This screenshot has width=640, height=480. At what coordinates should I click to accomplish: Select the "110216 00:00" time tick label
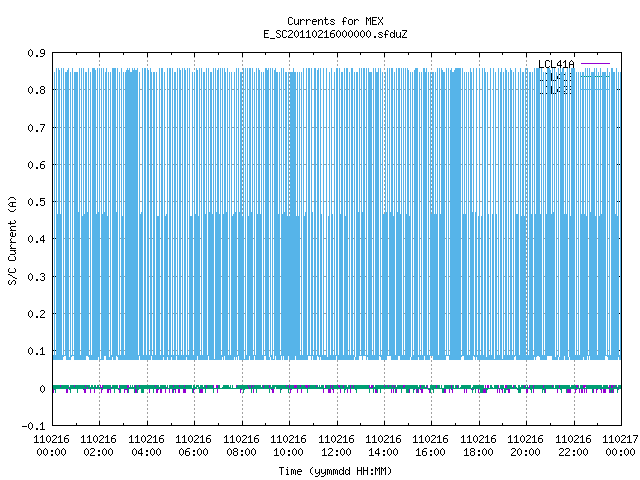(51, 446)
